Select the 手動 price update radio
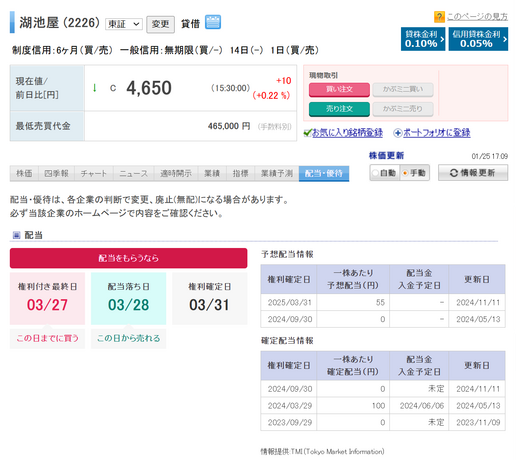Image resolution: width=516 pixels, height=460 pixels. [405, 173]
